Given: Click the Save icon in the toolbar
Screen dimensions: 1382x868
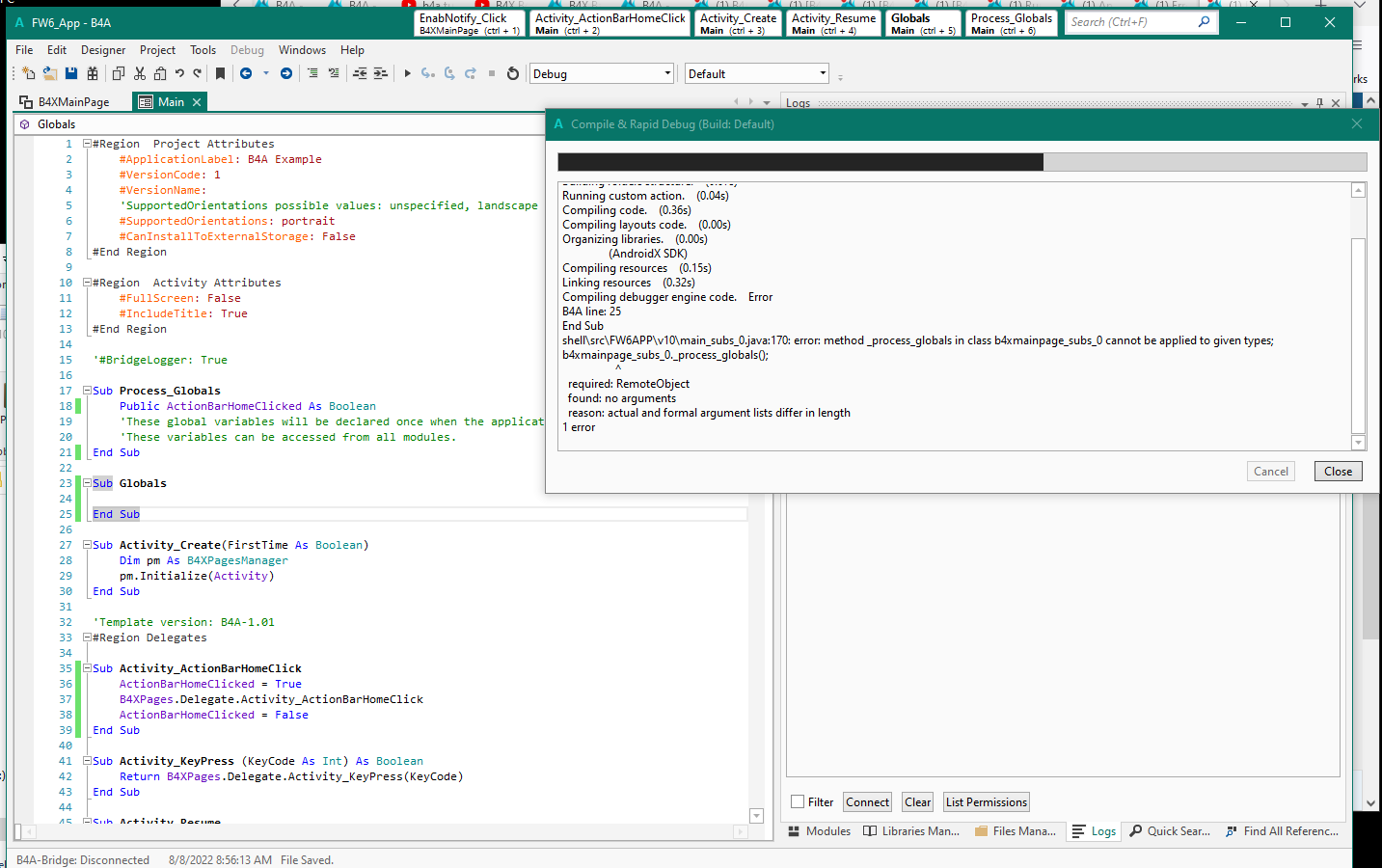Looking at the screenshot, I should point(70,73).
